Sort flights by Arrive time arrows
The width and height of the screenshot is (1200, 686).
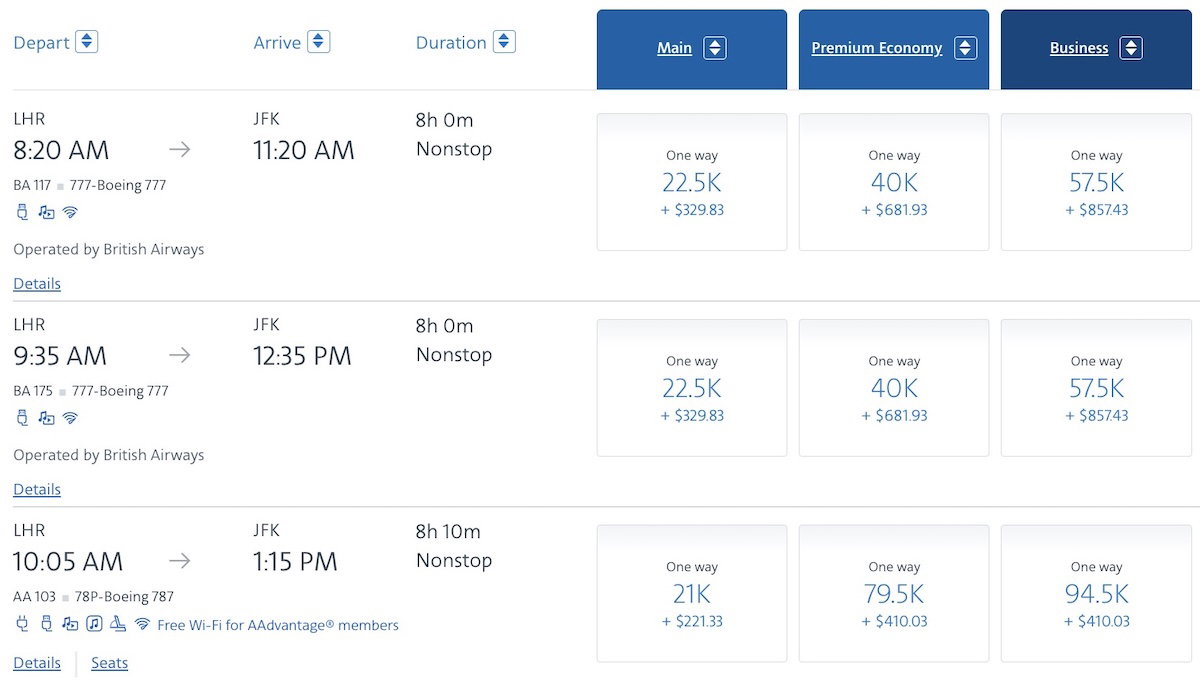pos(318,42)
